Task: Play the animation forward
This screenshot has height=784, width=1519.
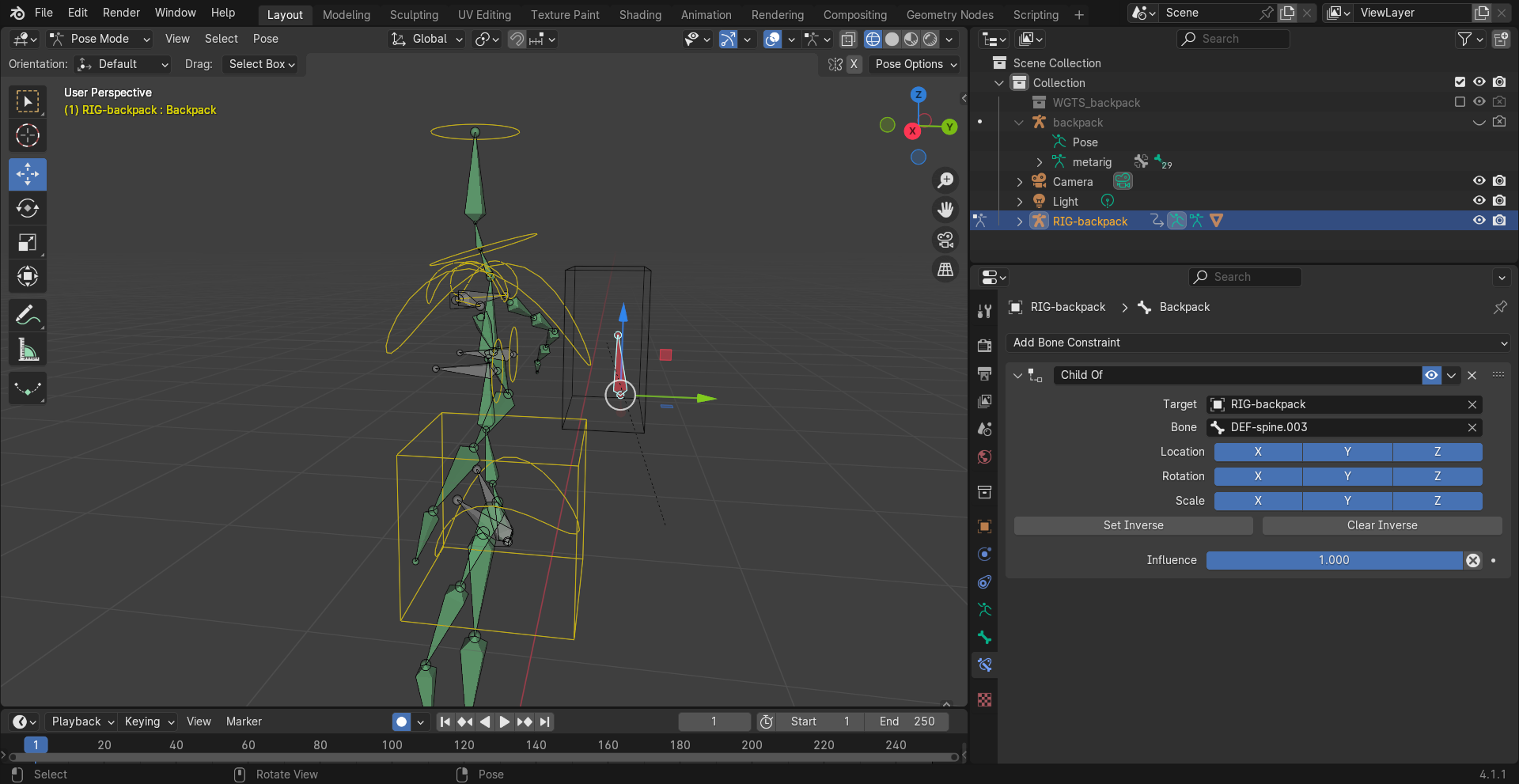Action: [x=504, y=722]
